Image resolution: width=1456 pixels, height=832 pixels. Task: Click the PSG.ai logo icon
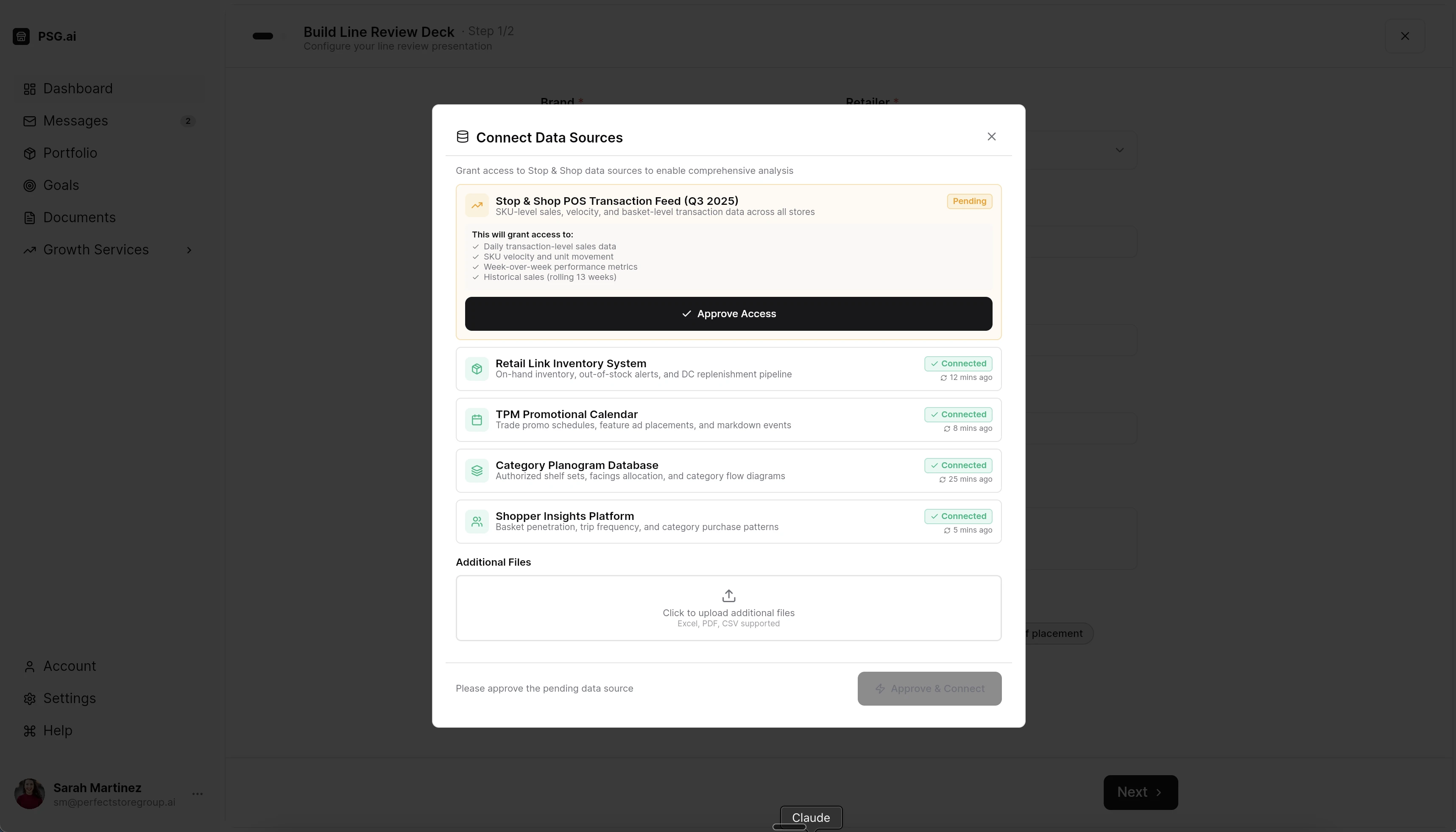click(21, 36)
